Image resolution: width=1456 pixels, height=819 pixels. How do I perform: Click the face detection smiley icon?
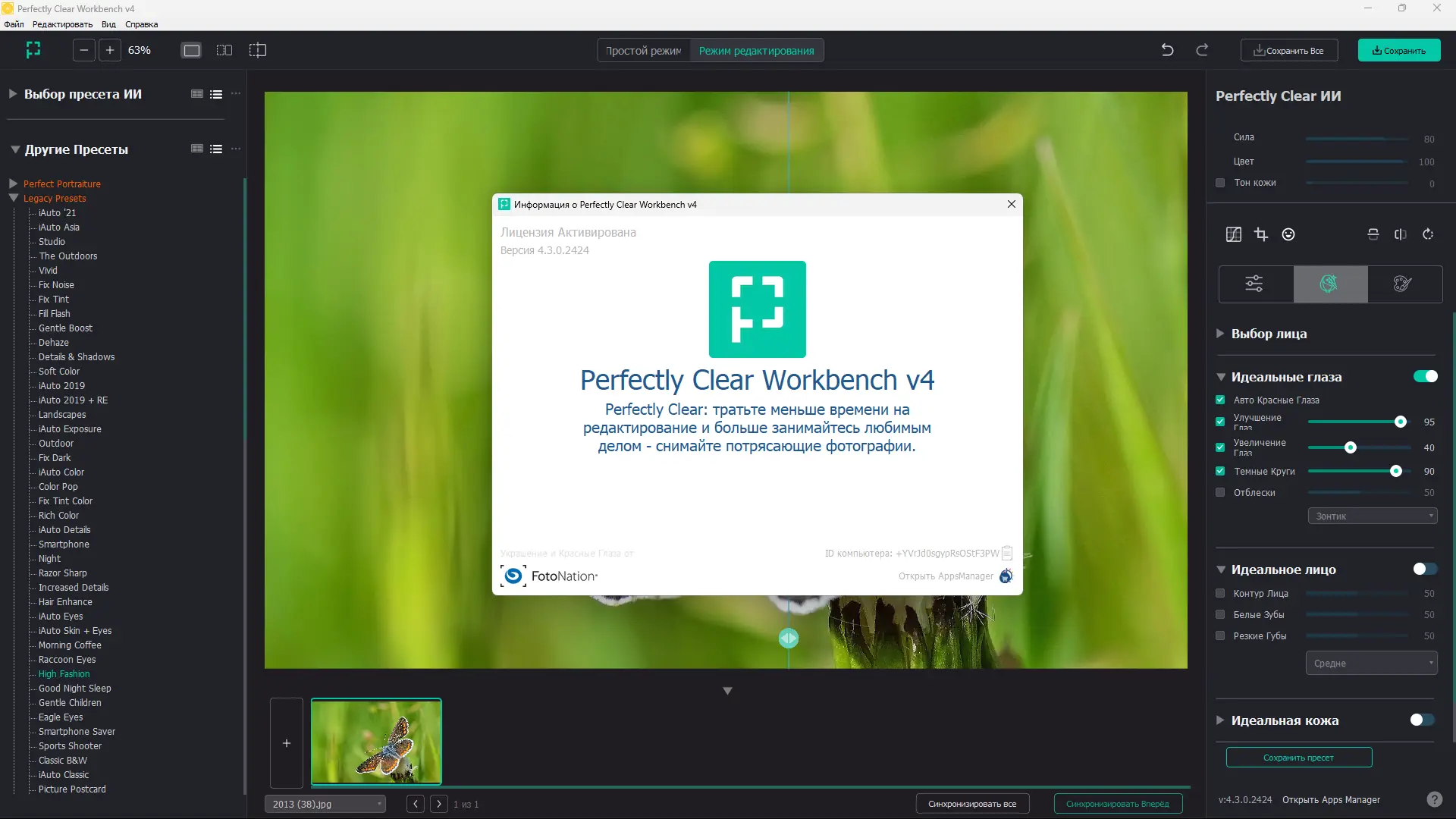[x=1288, y=234]
